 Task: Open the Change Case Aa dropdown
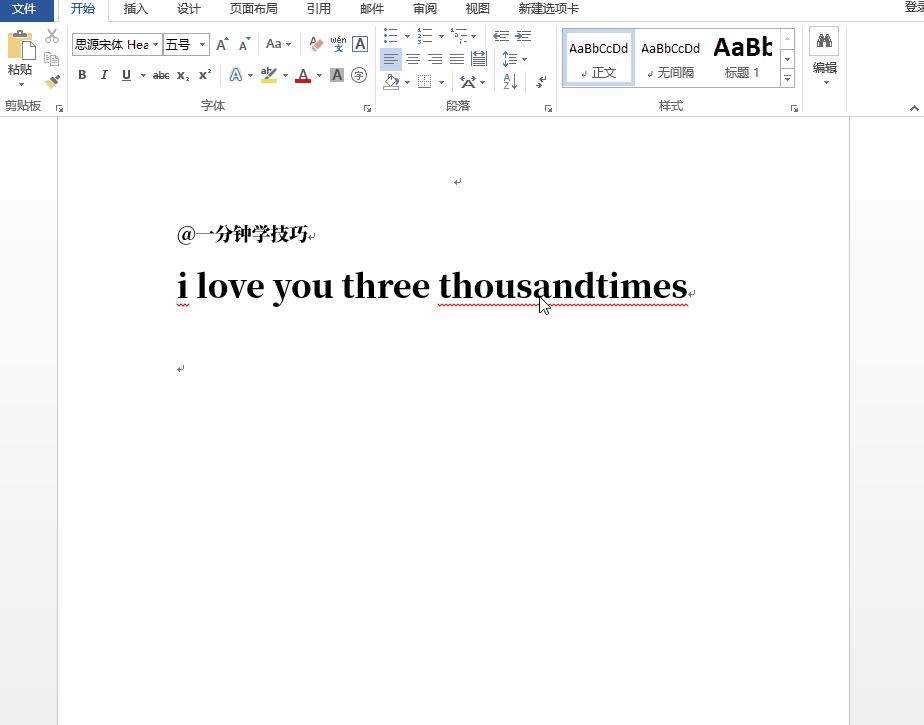(278, 44)
